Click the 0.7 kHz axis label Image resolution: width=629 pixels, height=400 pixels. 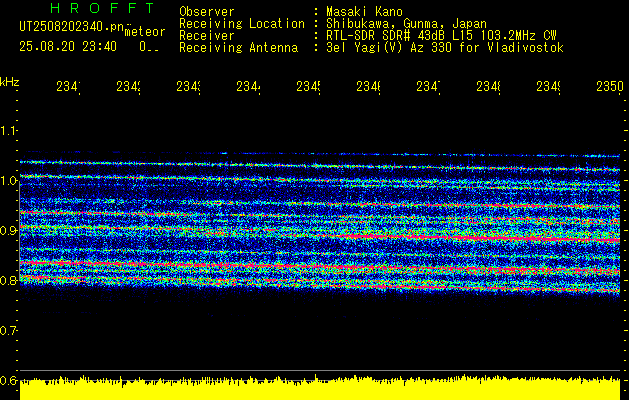click(x=9, y=330)
